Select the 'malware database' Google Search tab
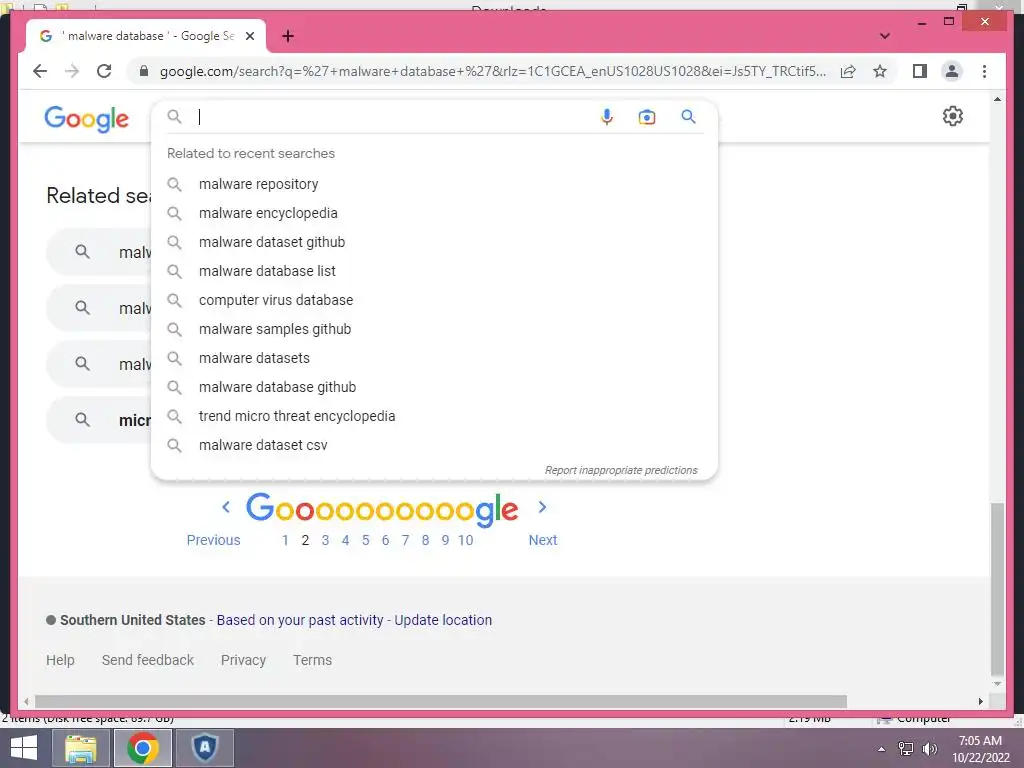Screen dimensions: 1024x768 (146, 36)
